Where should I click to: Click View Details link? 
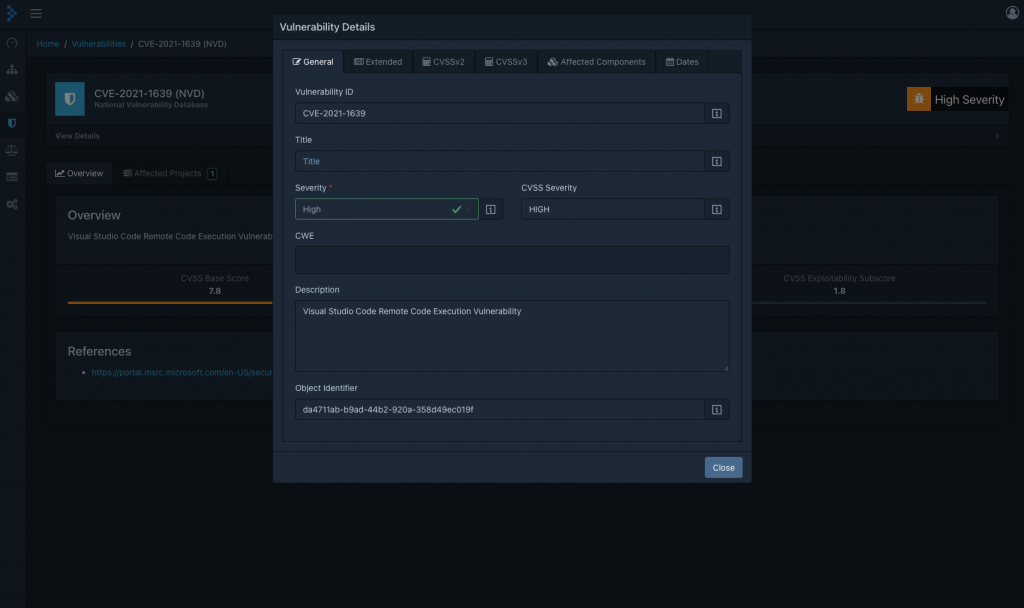(77, 136)
